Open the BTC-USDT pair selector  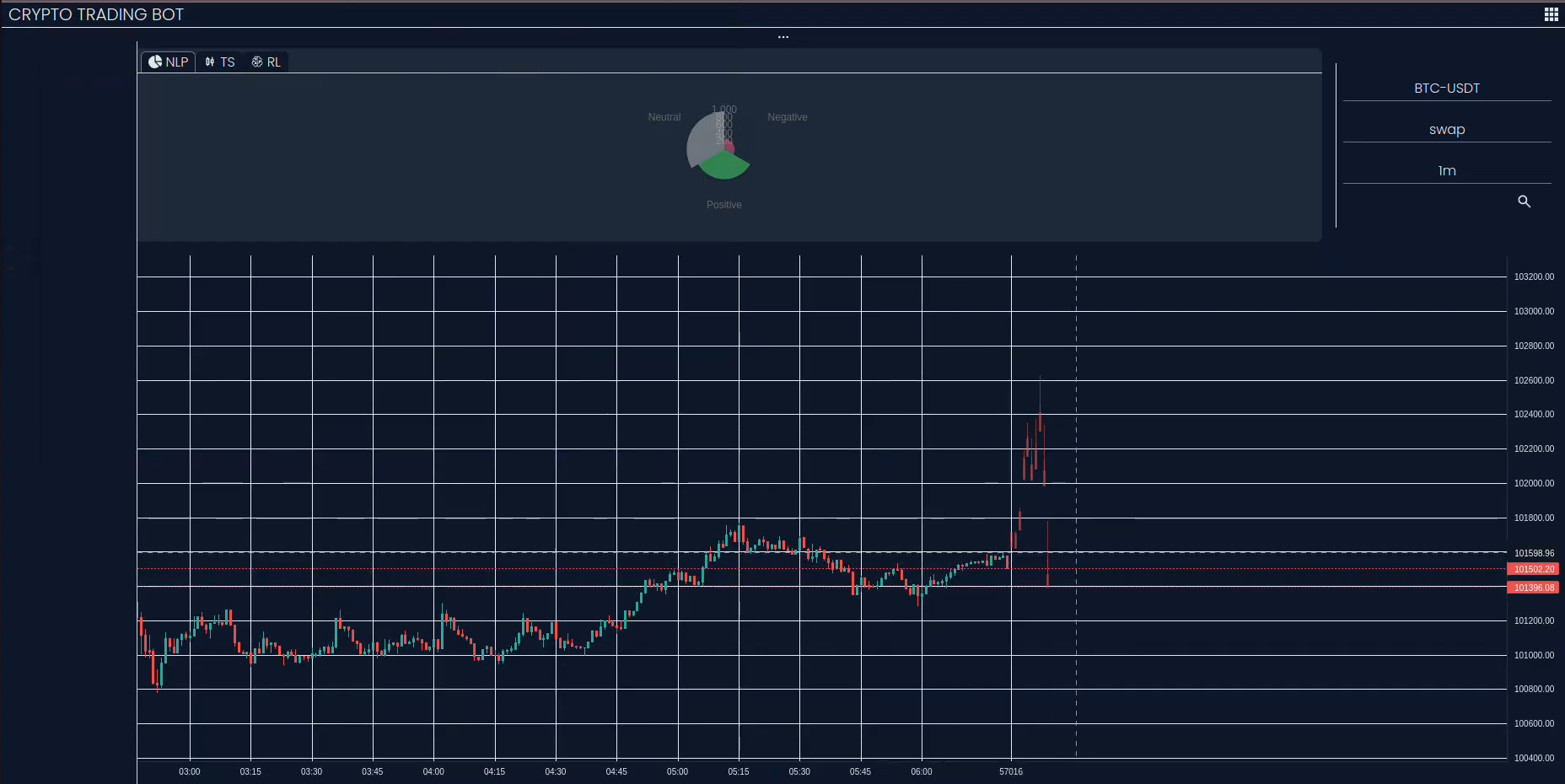click(1446, 89)
